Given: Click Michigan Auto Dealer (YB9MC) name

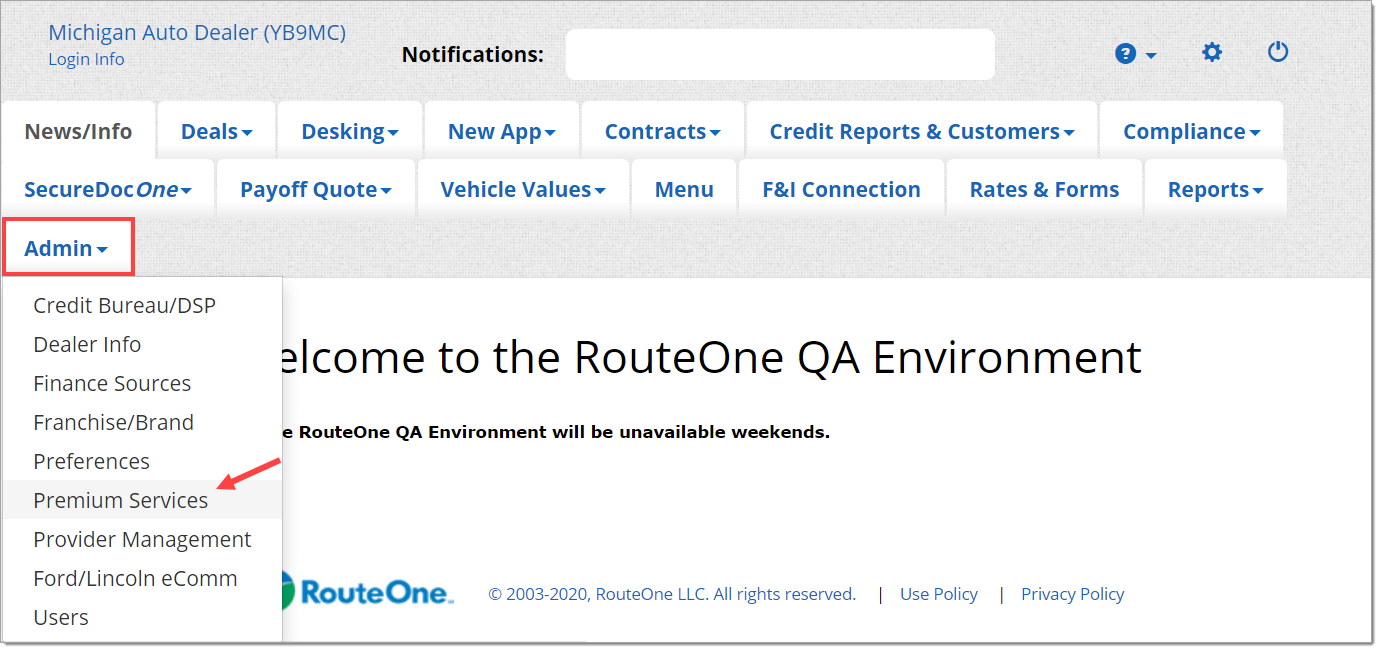Looking at the screenshot, I should [197, 32].
